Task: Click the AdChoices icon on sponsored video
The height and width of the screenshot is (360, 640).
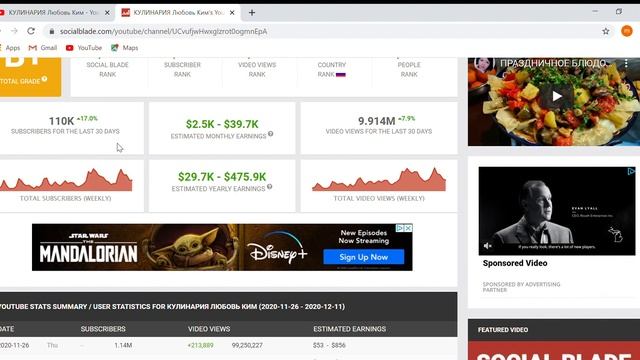Action: 631,171
